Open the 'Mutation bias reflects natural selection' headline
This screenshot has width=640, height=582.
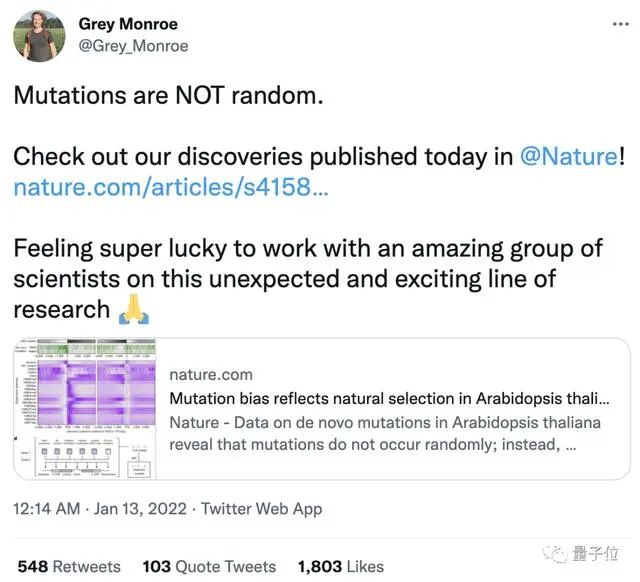390,399
